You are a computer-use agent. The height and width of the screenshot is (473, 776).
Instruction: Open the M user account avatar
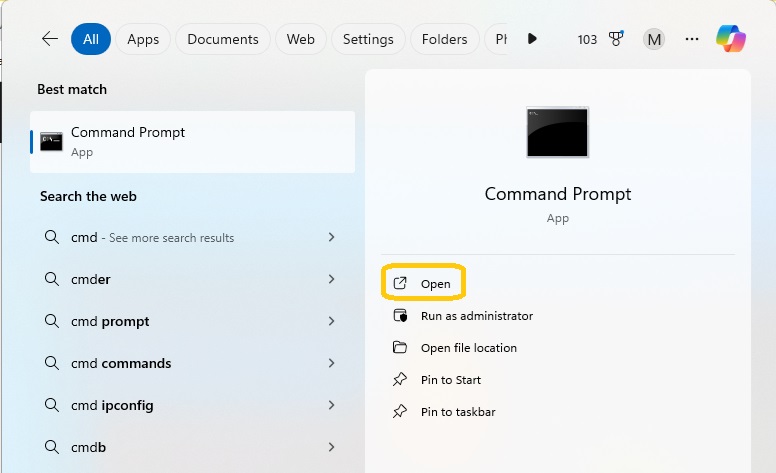point(654,39)
